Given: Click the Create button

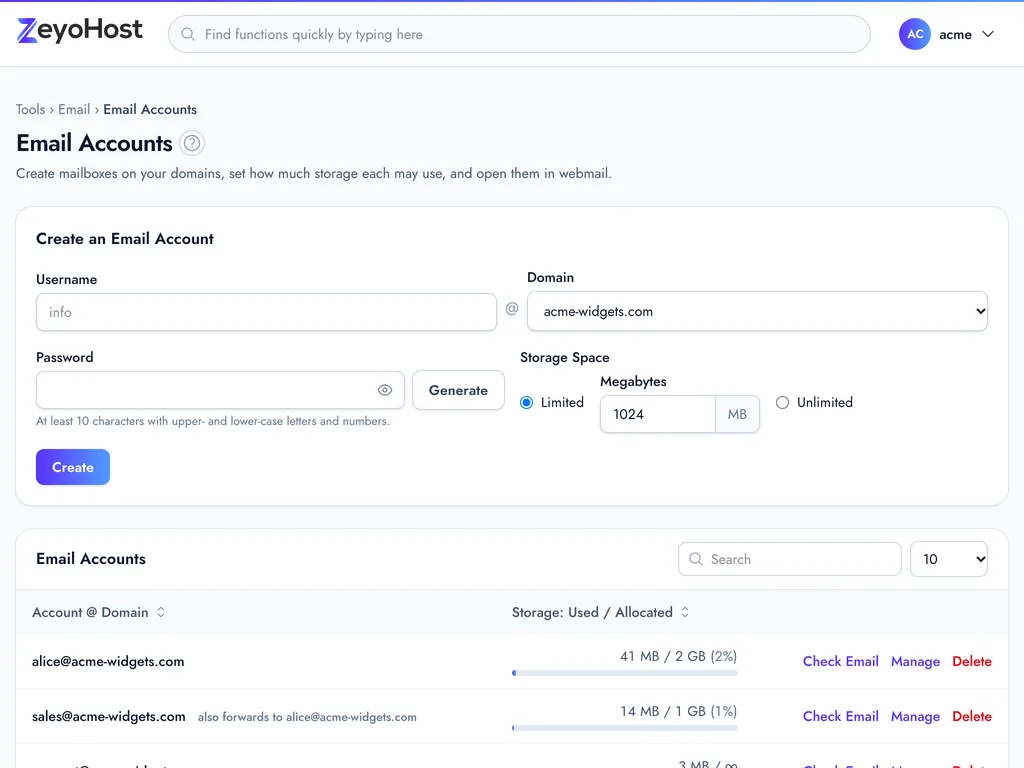Looking at the screenshot, I should [72, 467].
